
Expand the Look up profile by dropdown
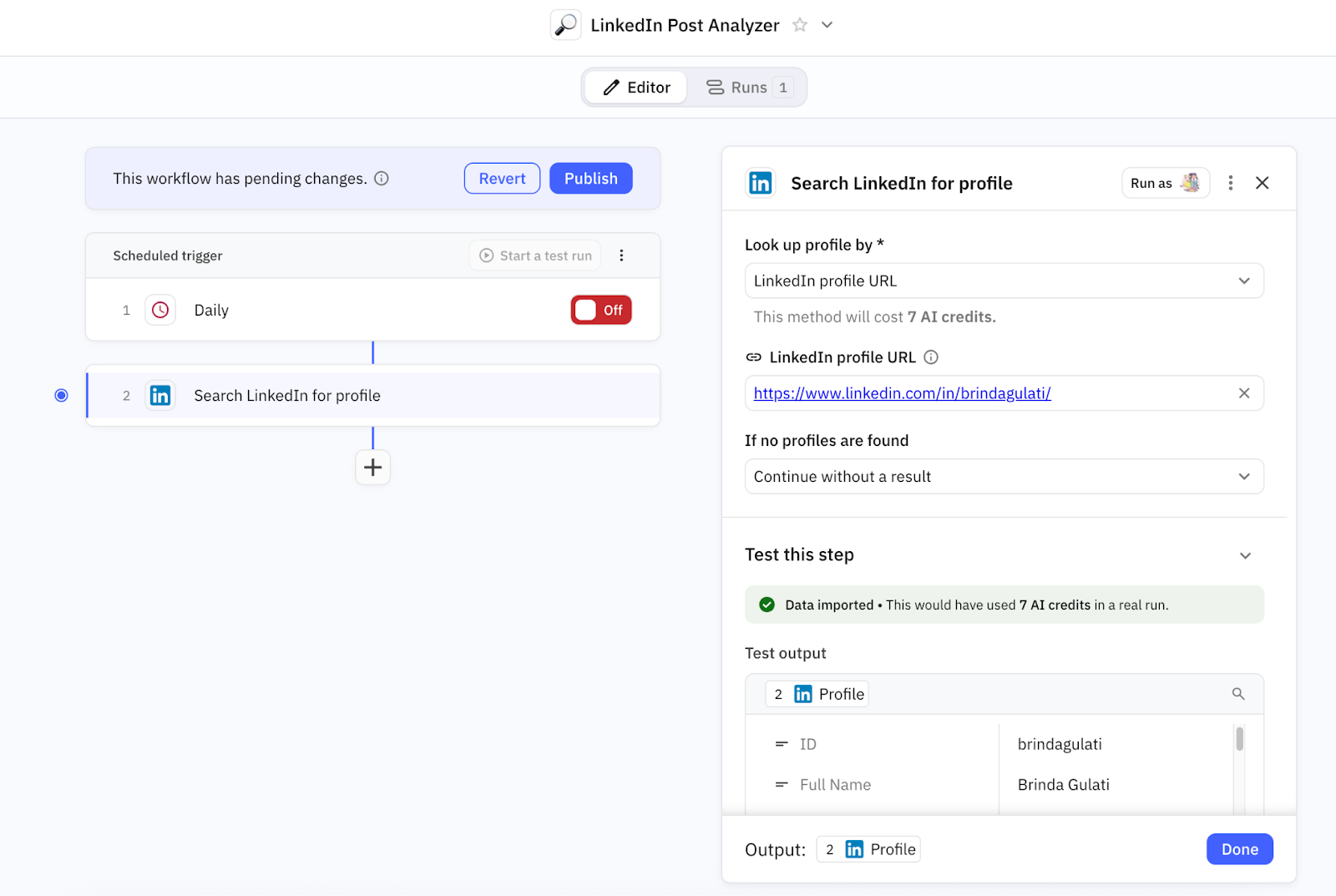tap(1004, 281)
